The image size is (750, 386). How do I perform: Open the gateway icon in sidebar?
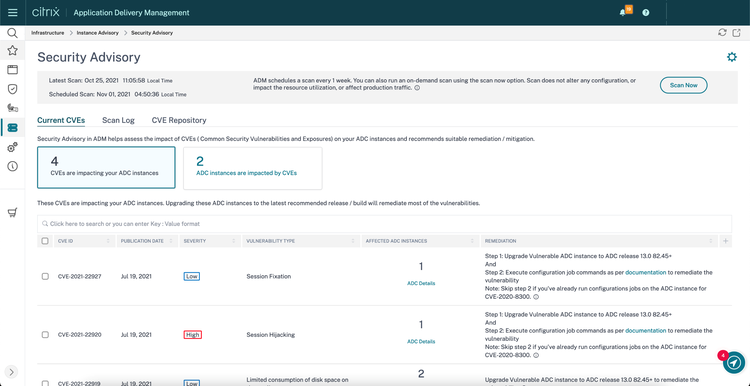point(12,108)
